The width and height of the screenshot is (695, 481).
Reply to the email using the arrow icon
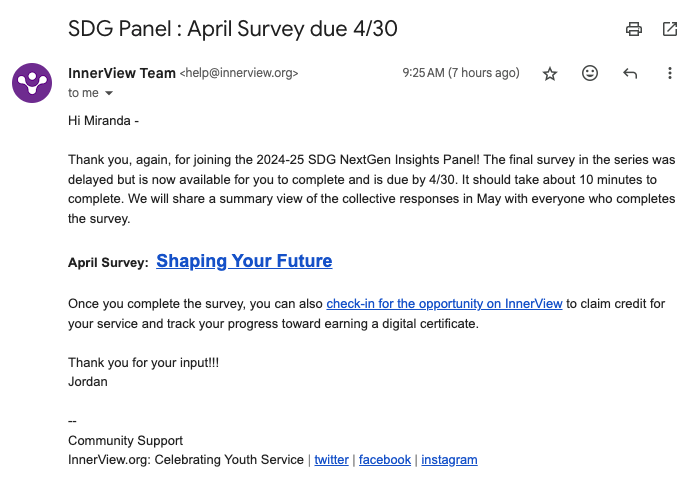click(x=630, y=73)
